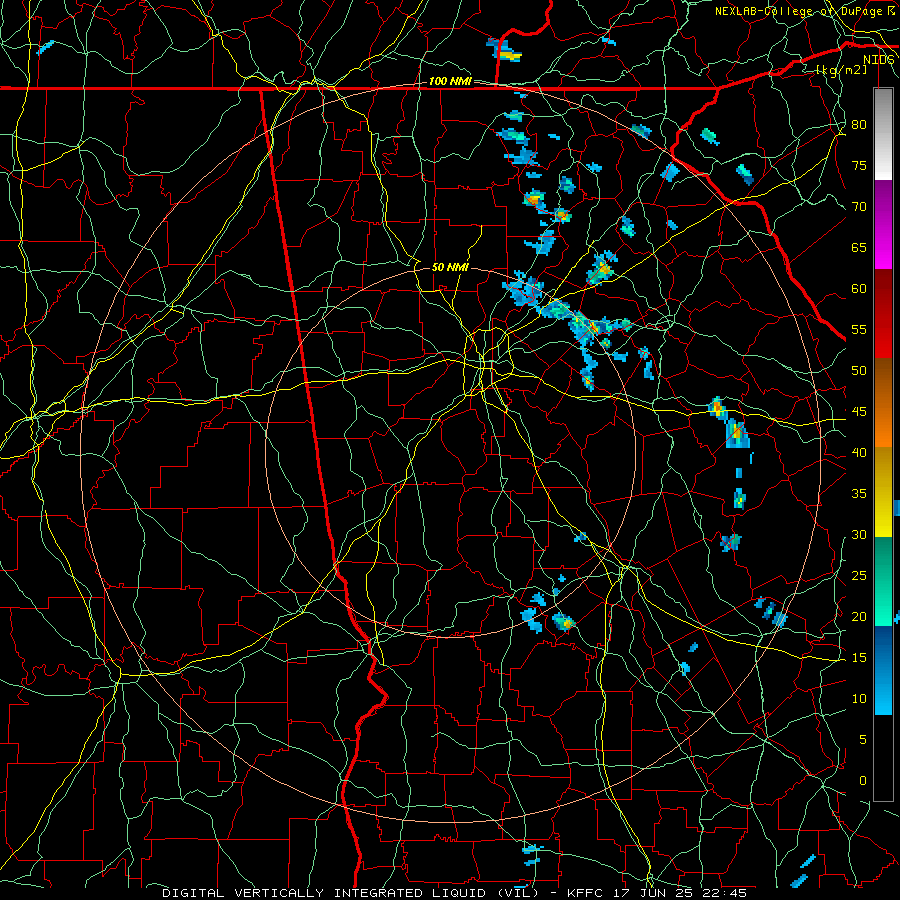Click the [kg/m2] units label
The image size is (900, 900).
click(x=841, y=70)
